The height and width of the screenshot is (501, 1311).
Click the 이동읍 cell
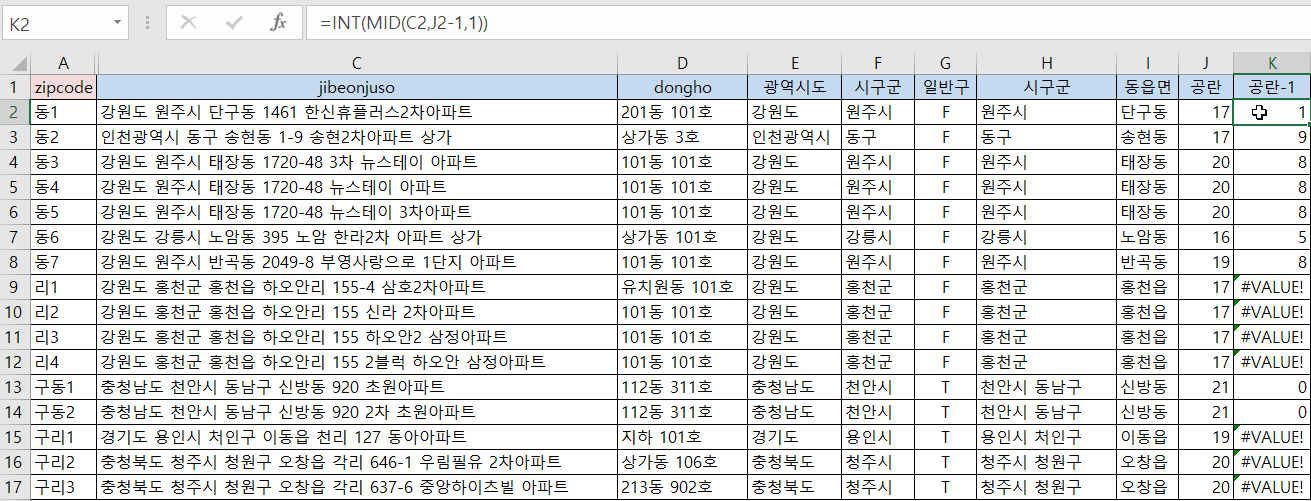click(1147, 437)
